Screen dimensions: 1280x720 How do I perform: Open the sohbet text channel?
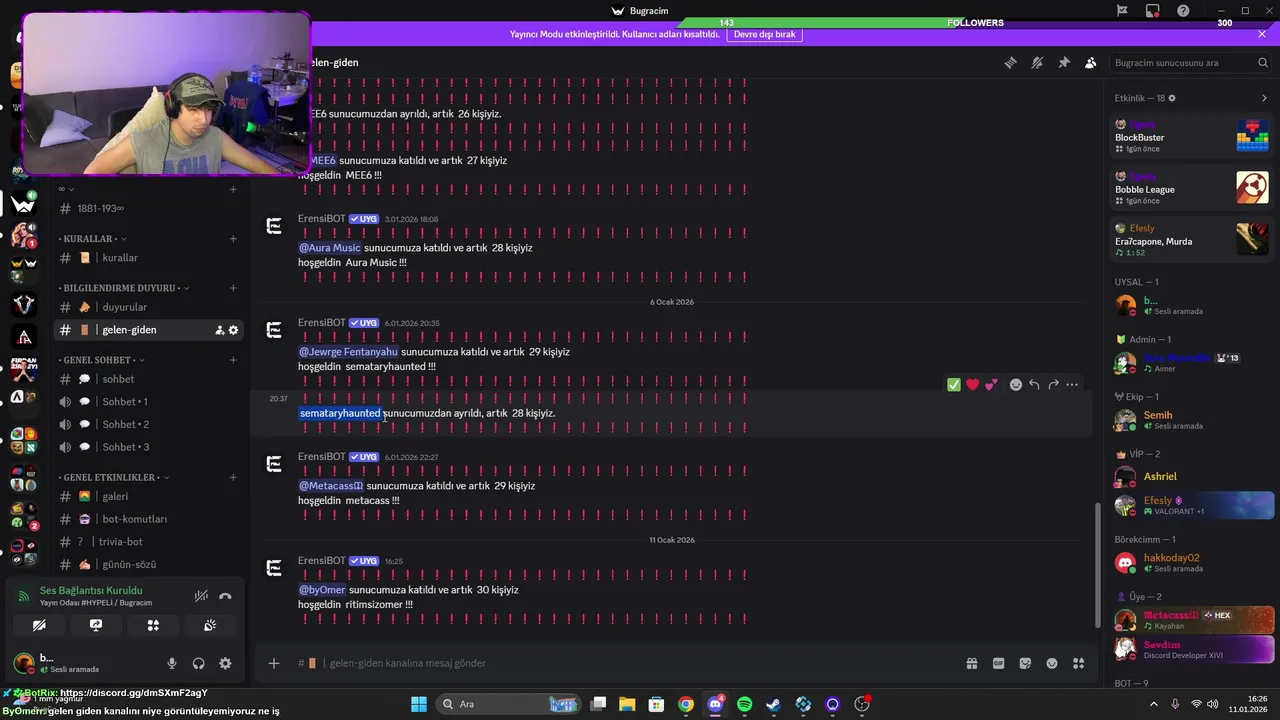[x=148, y=379]
